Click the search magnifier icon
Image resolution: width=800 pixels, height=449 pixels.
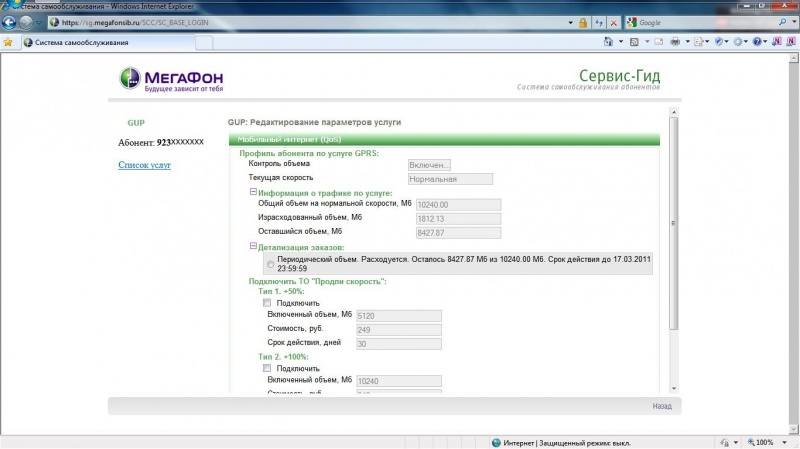tap(782, 22)
